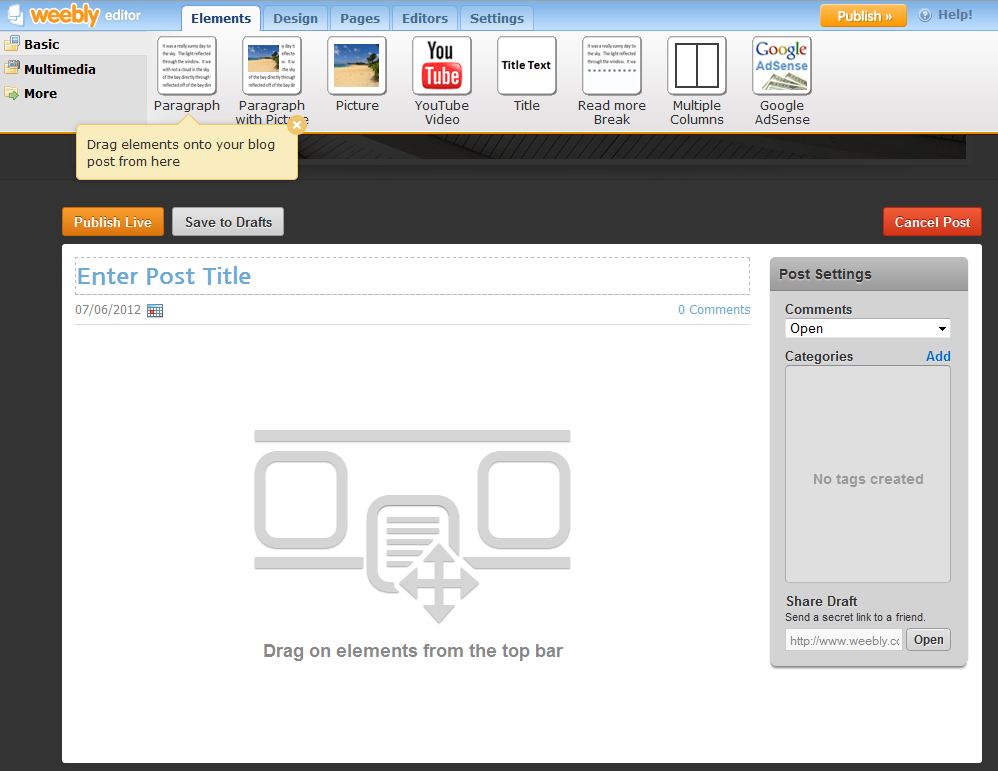Open the calendar date picker icon
This screenshot has height=771, width=998.
click(x=155, y=310)
